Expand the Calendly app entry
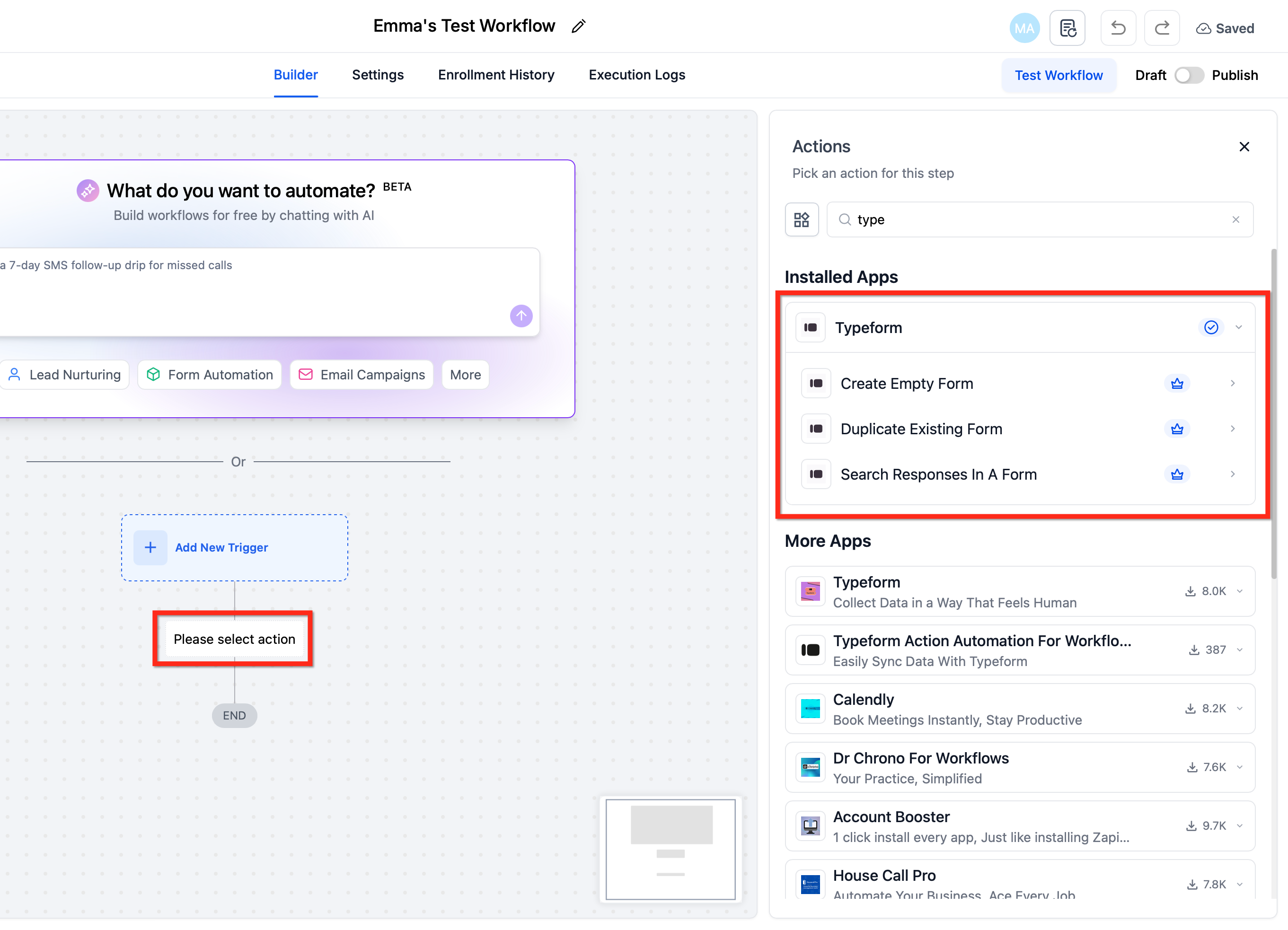 pos(1239,709)
